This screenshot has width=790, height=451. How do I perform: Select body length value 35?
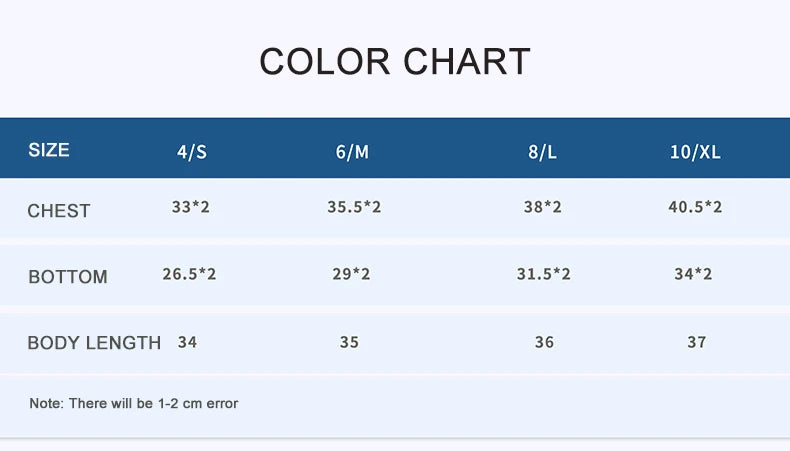coord(349,342)
